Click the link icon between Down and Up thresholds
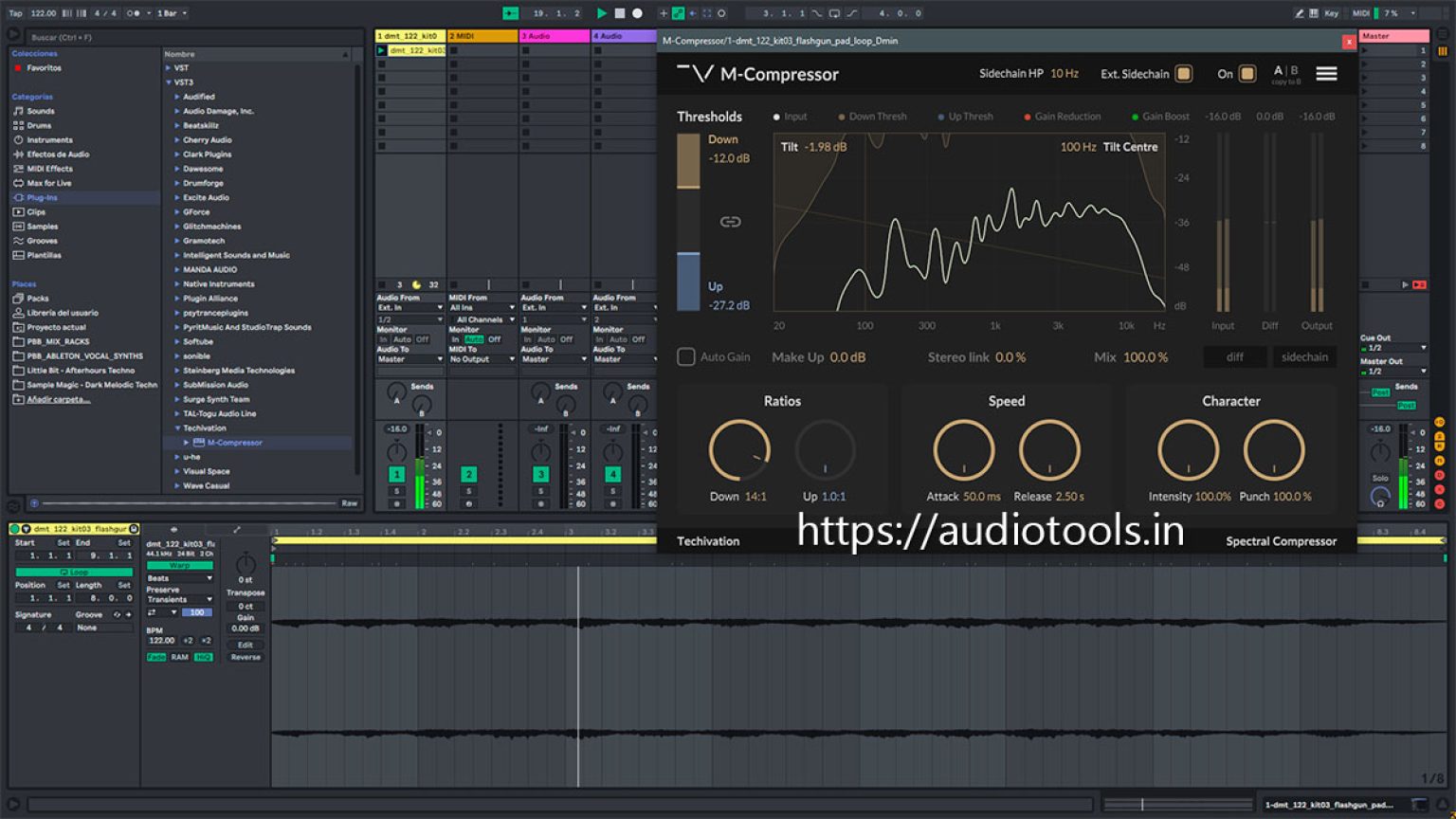This screenshot has height=819, width=1456. 730,221
